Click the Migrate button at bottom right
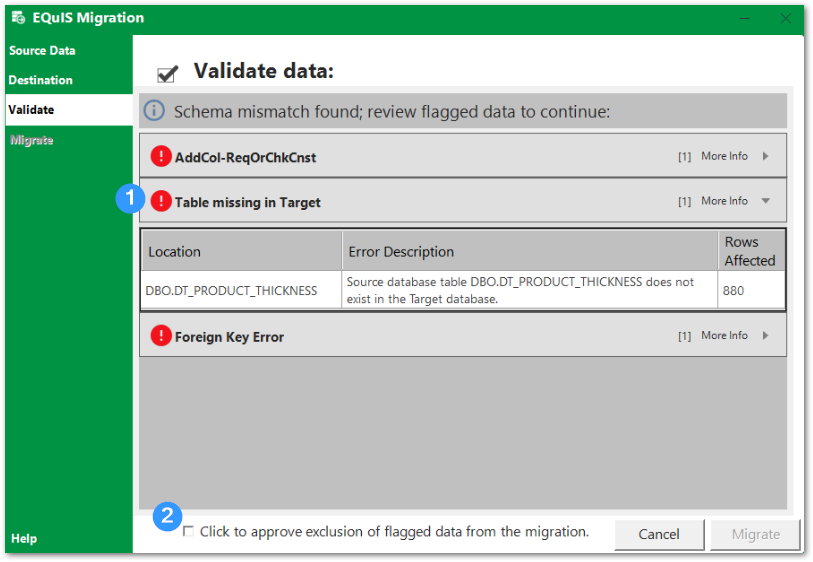 (755, 534)
